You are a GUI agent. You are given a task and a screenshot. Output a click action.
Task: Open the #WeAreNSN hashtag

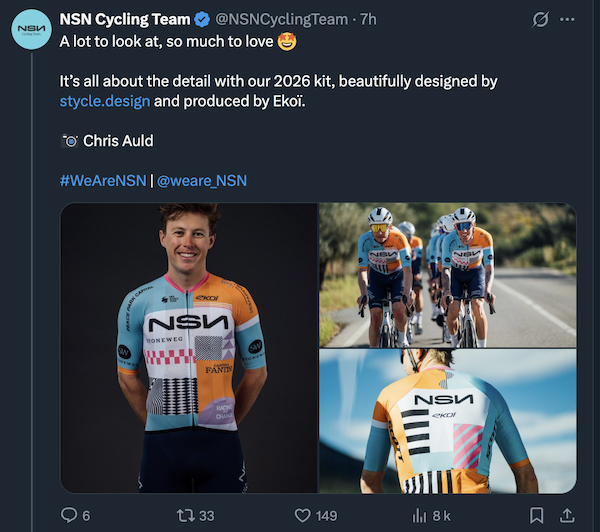coord(102,180)
